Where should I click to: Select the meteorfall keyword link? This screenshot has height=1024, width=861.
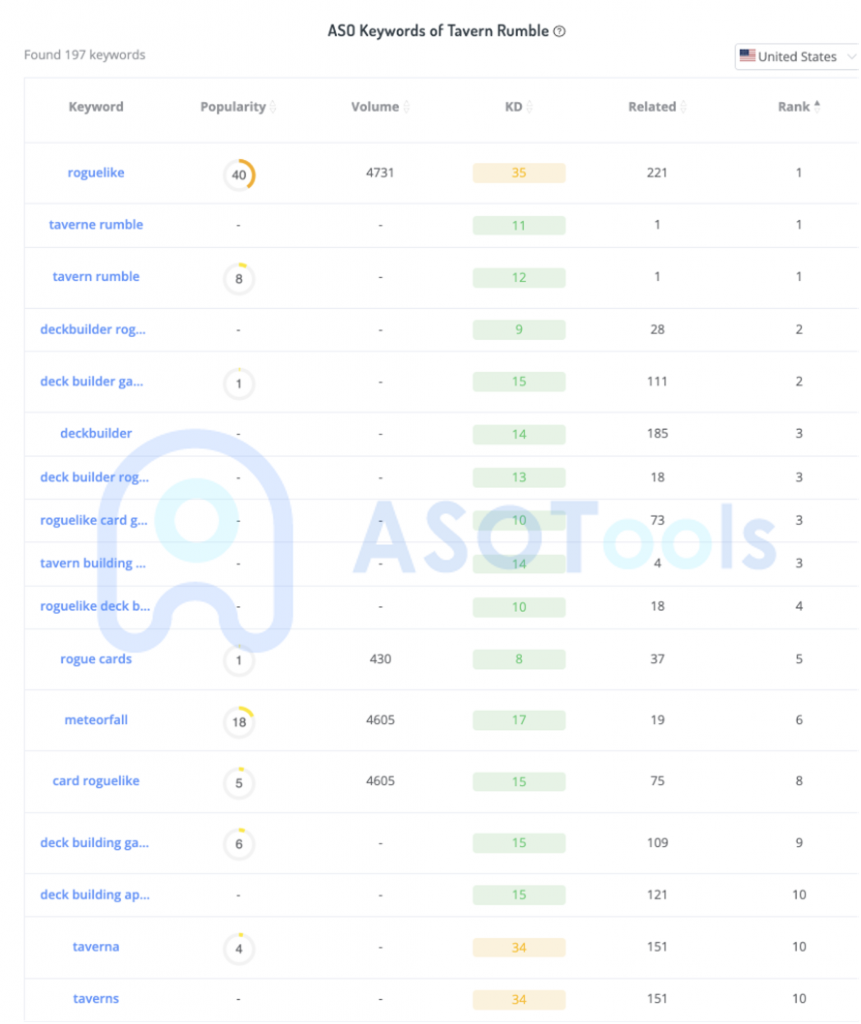[96, 720]
